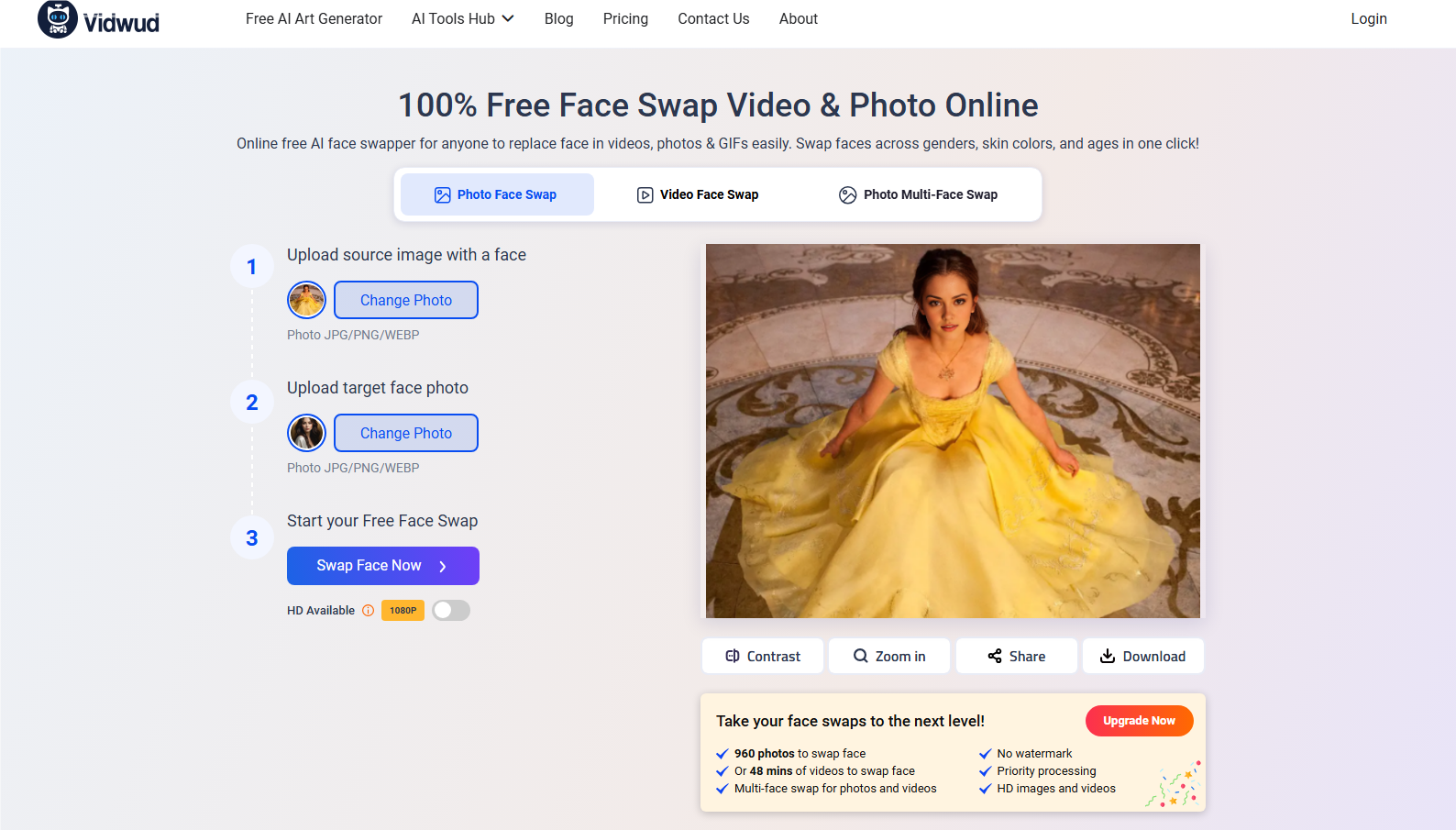Switch to Photo Multi-Face Swap tab
The width and height of the screenshot is (1456, 830).
point(919,194)
